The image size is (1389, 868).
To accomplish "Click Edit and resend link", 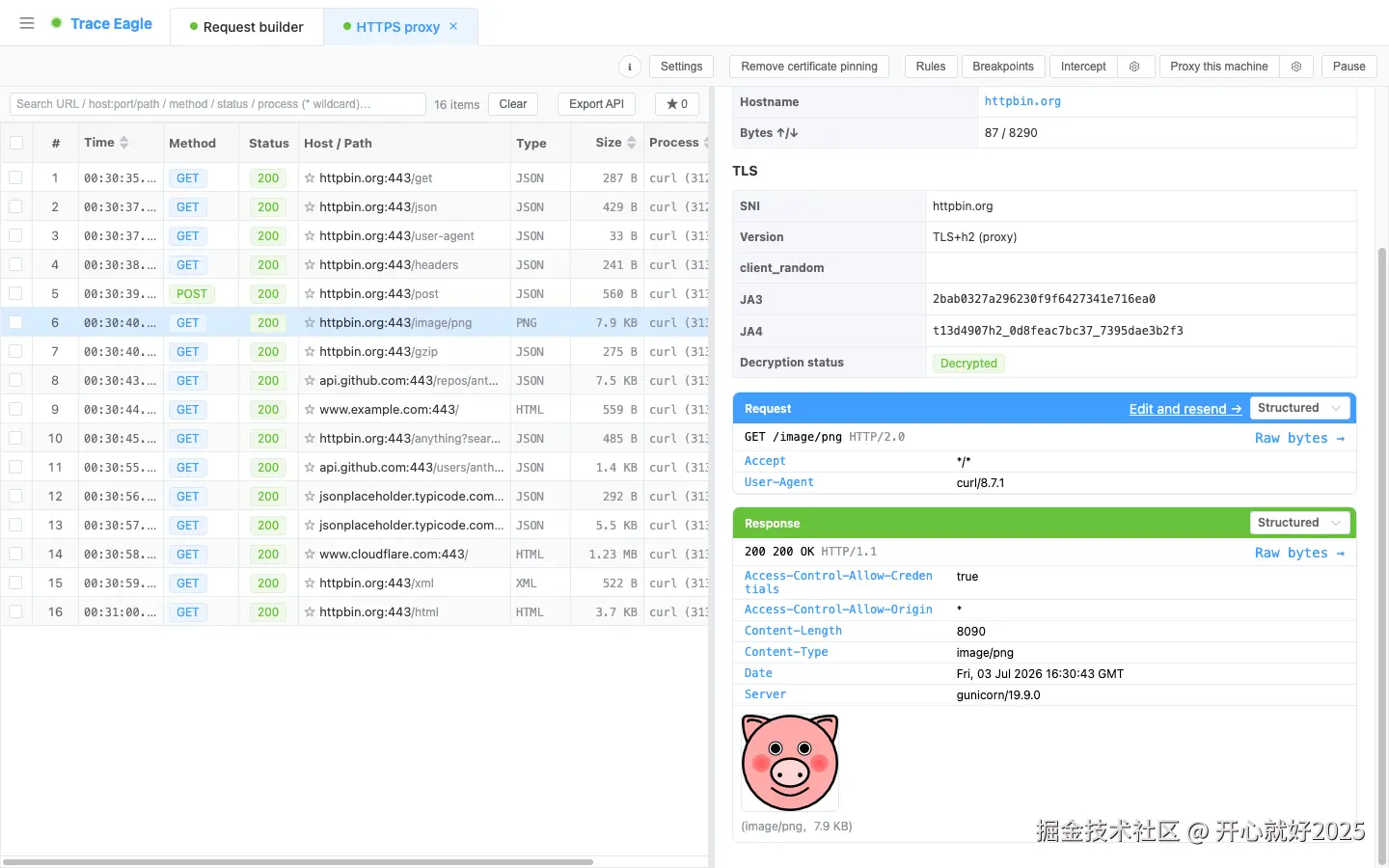I will coord(1185,409).
